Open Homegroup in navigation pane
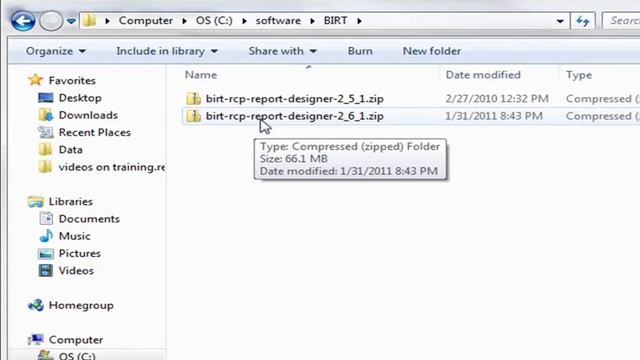 tap(81, 305)
